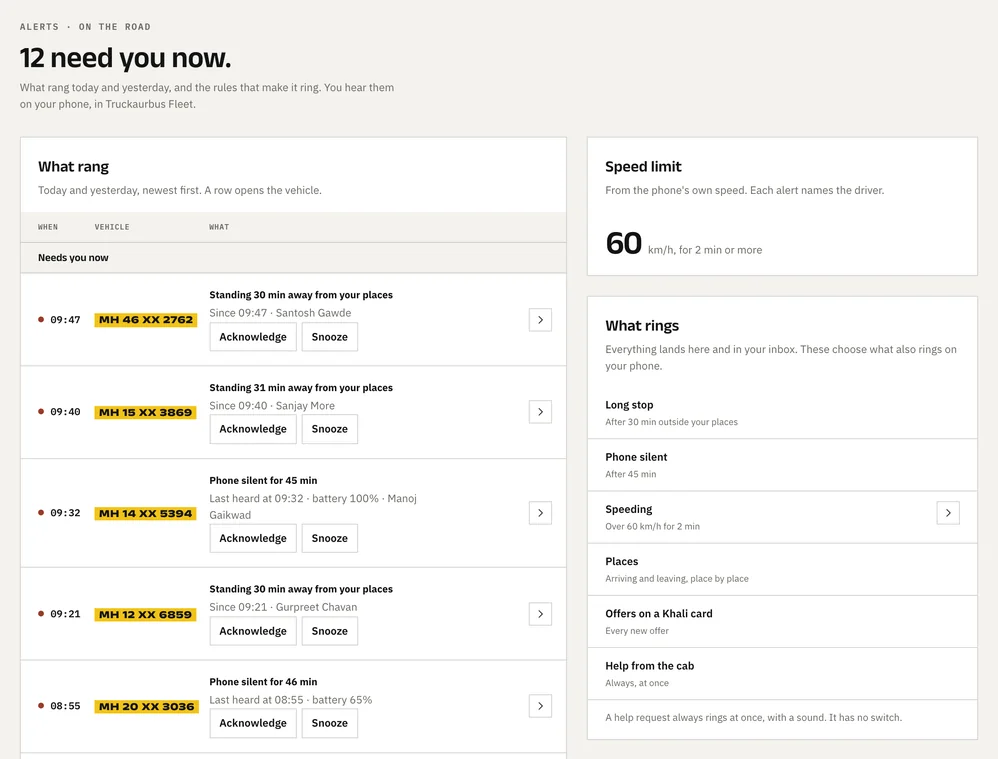Snooze the MH 20 XX 3036 alert
Image resolution: width=998 pixels, height=759 pixels.
[330, 723]
